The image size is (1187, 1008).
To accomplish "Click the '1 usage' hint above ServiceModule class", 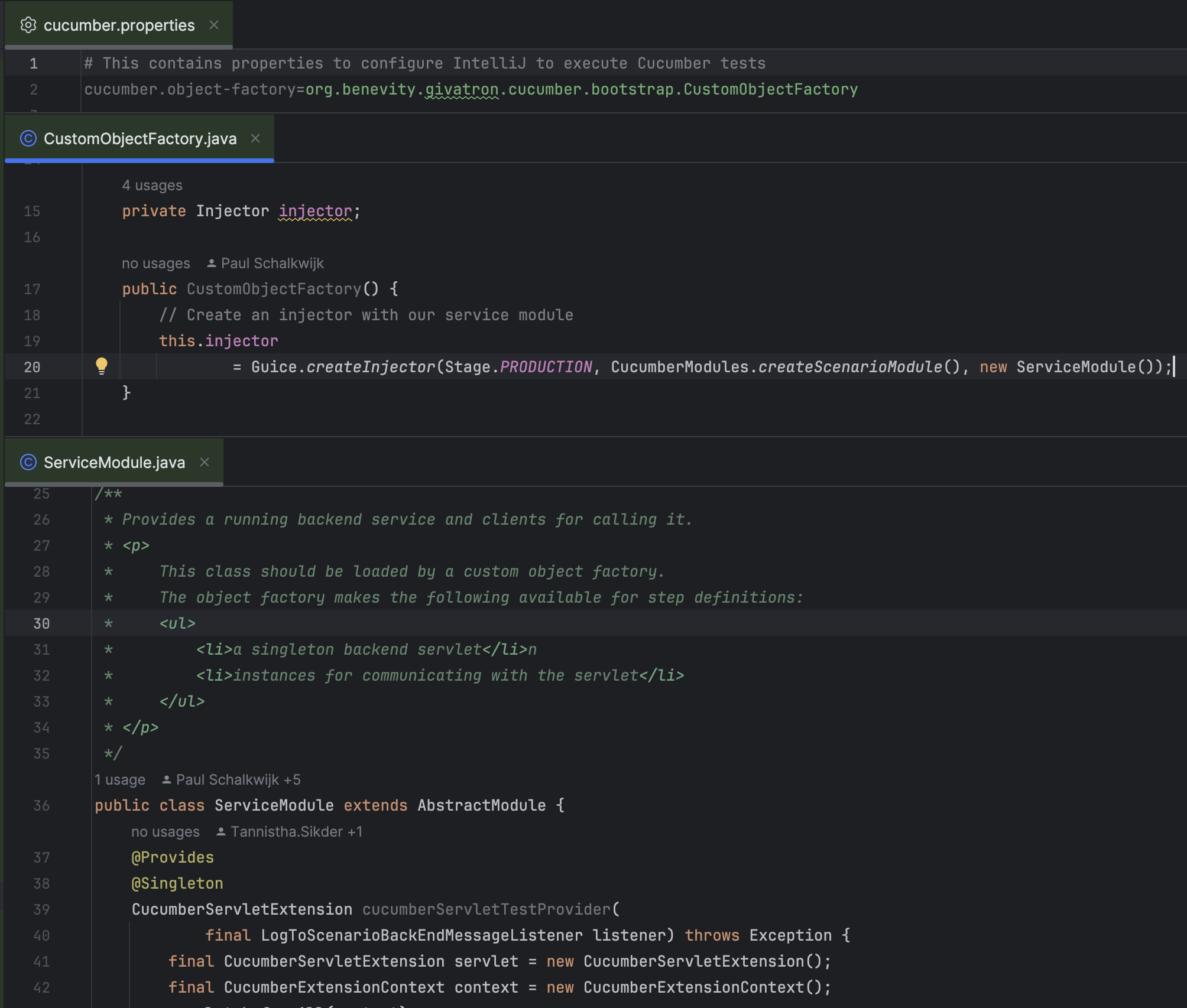I will [120, 779].
